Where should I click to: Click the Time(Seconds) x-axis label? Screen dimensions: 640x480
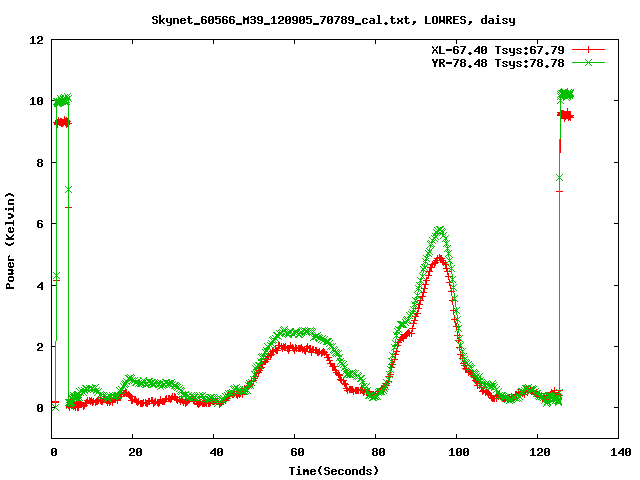click(334, 471)
